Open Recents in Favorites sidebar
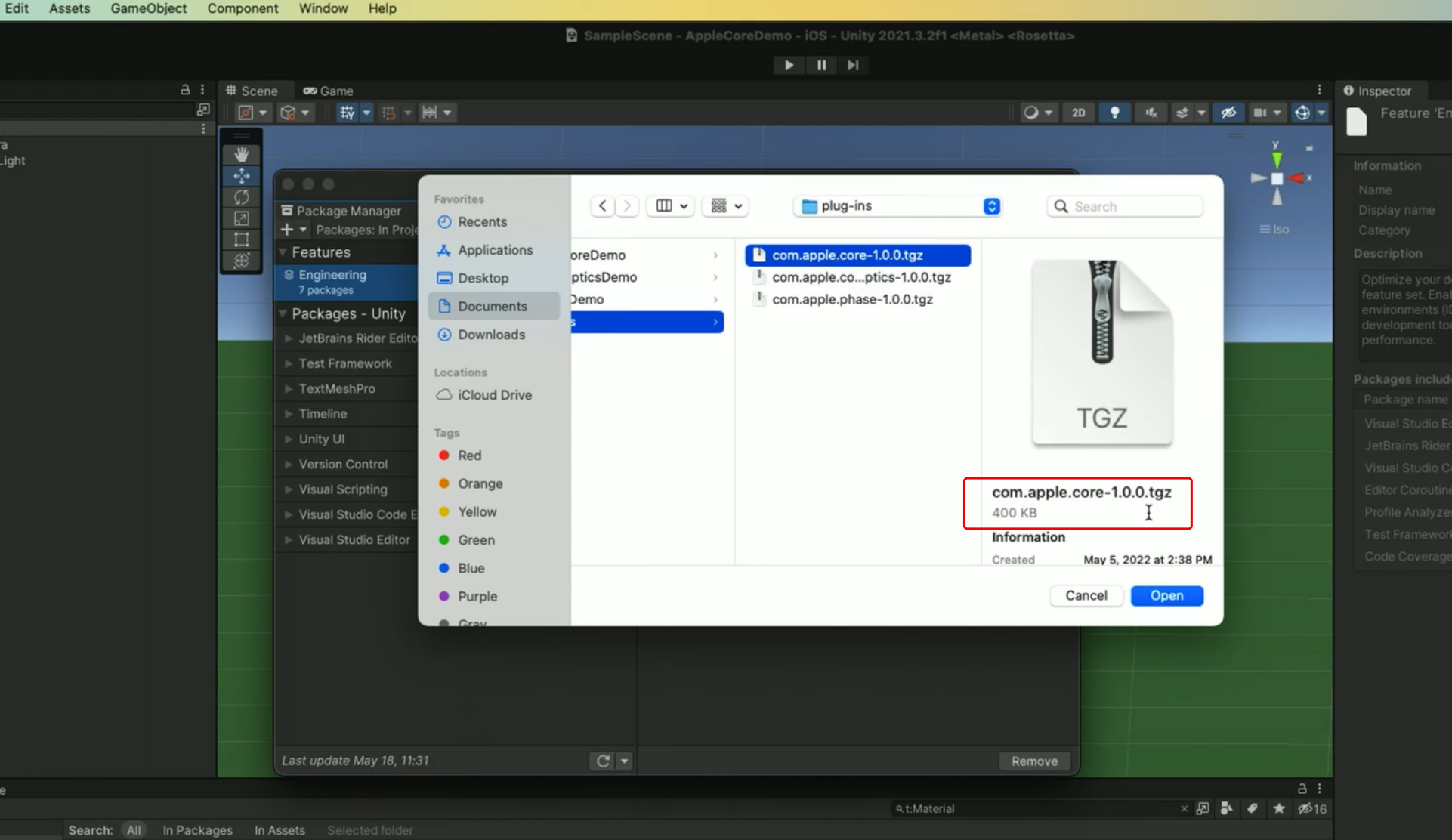Image resolution: width=1452 pixels, height=840 pixels. [493, 221]
